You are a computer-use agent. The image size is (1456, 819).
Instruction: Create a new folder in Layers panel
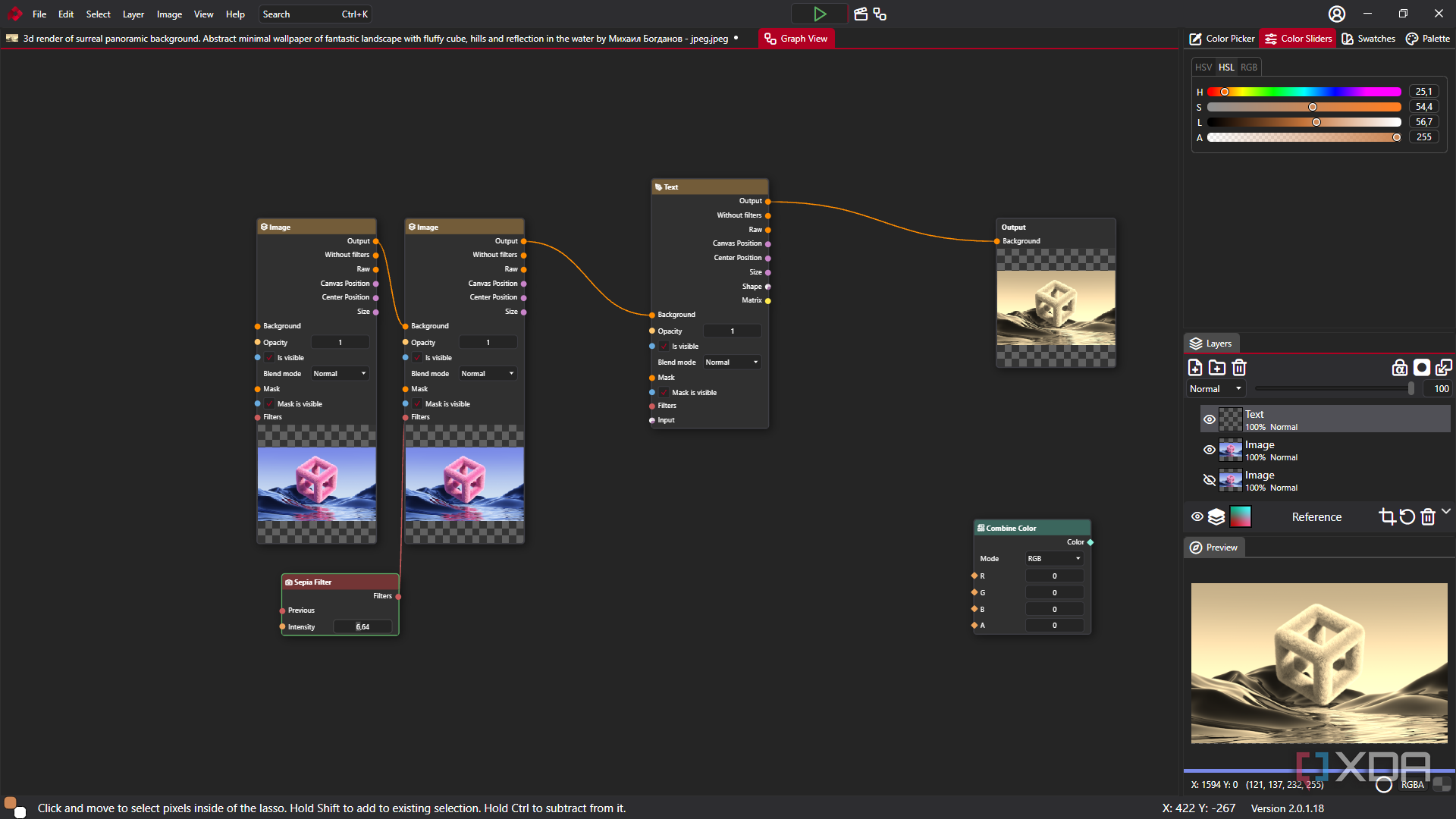(1217, 368)
